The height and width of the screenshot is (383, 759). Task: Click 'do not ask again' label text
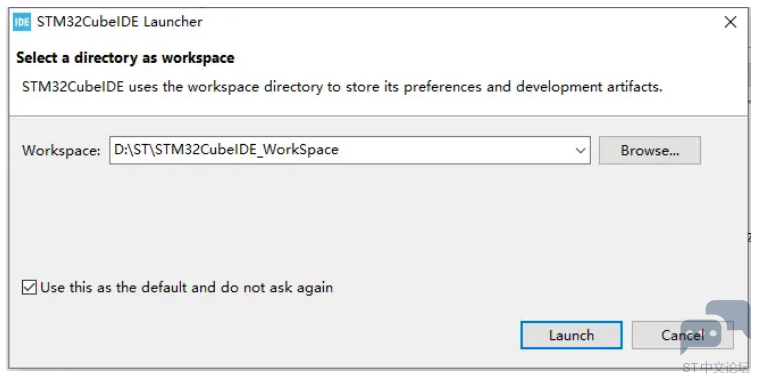click(x=277, y=288)
